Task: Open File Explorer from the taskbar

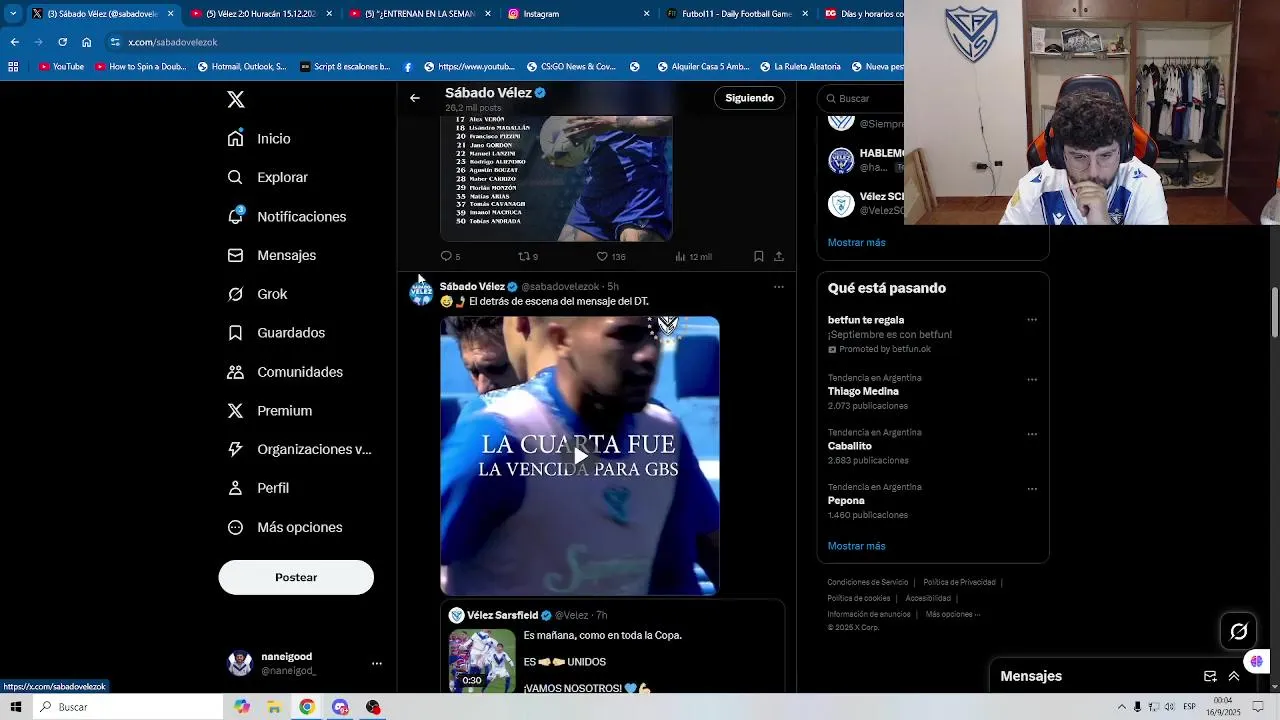Action: (274, 707)
